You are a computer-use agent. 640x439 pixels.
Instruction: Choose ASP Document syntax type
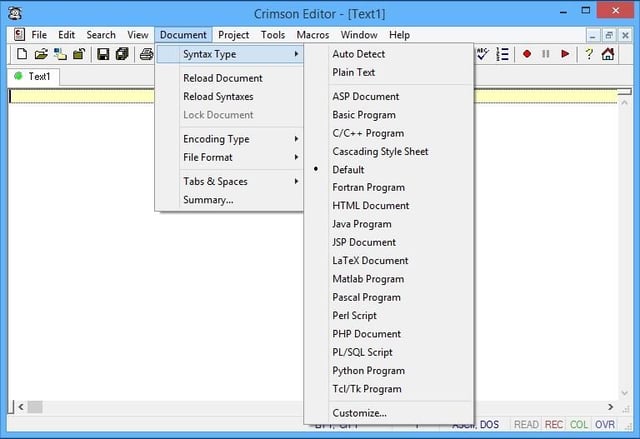coord(389,96)
